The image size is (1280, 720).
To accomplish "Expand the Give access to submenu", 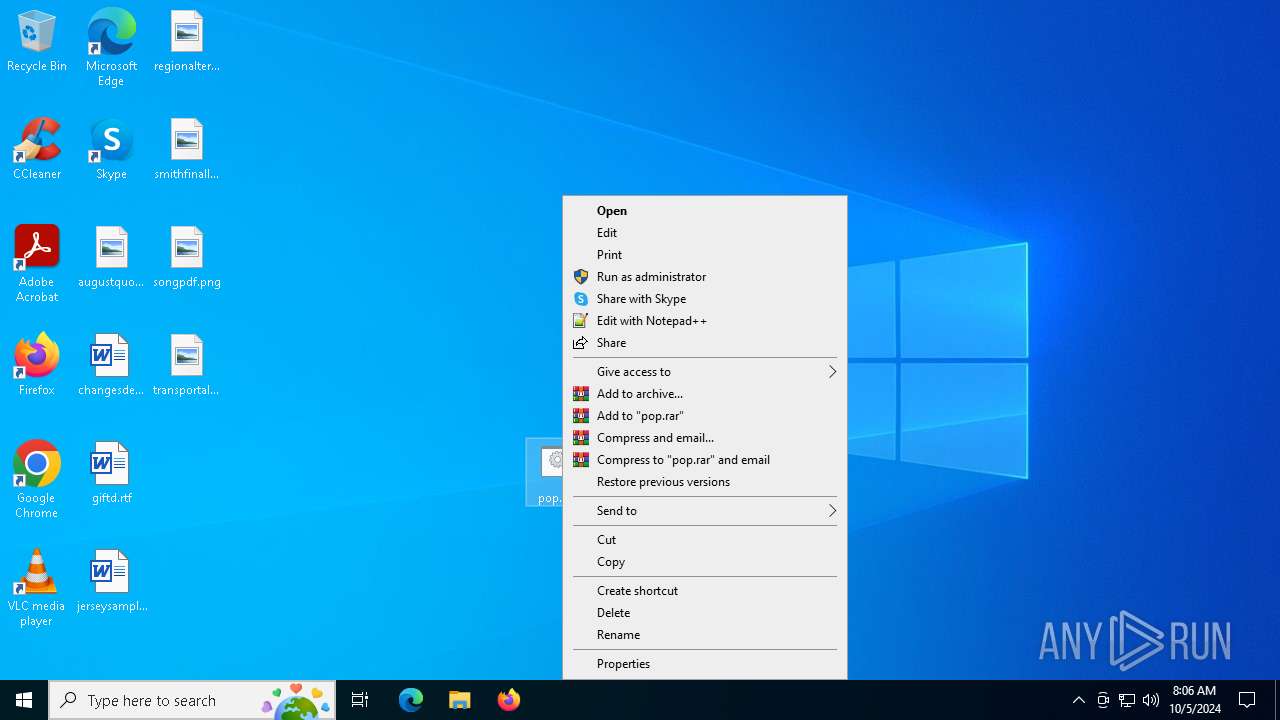I will [x=705, y=372].
